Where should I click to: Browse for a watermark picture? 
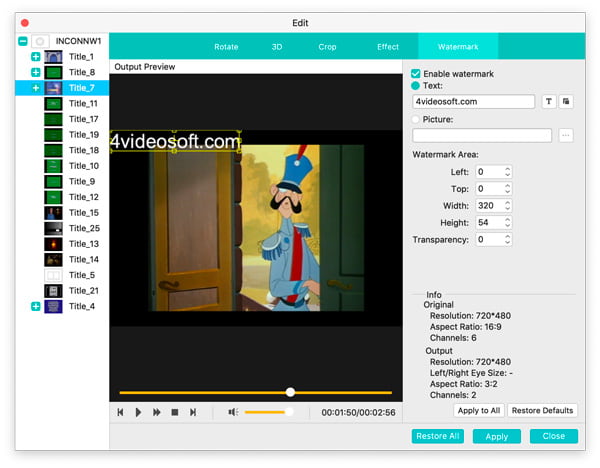click(566, 135)
